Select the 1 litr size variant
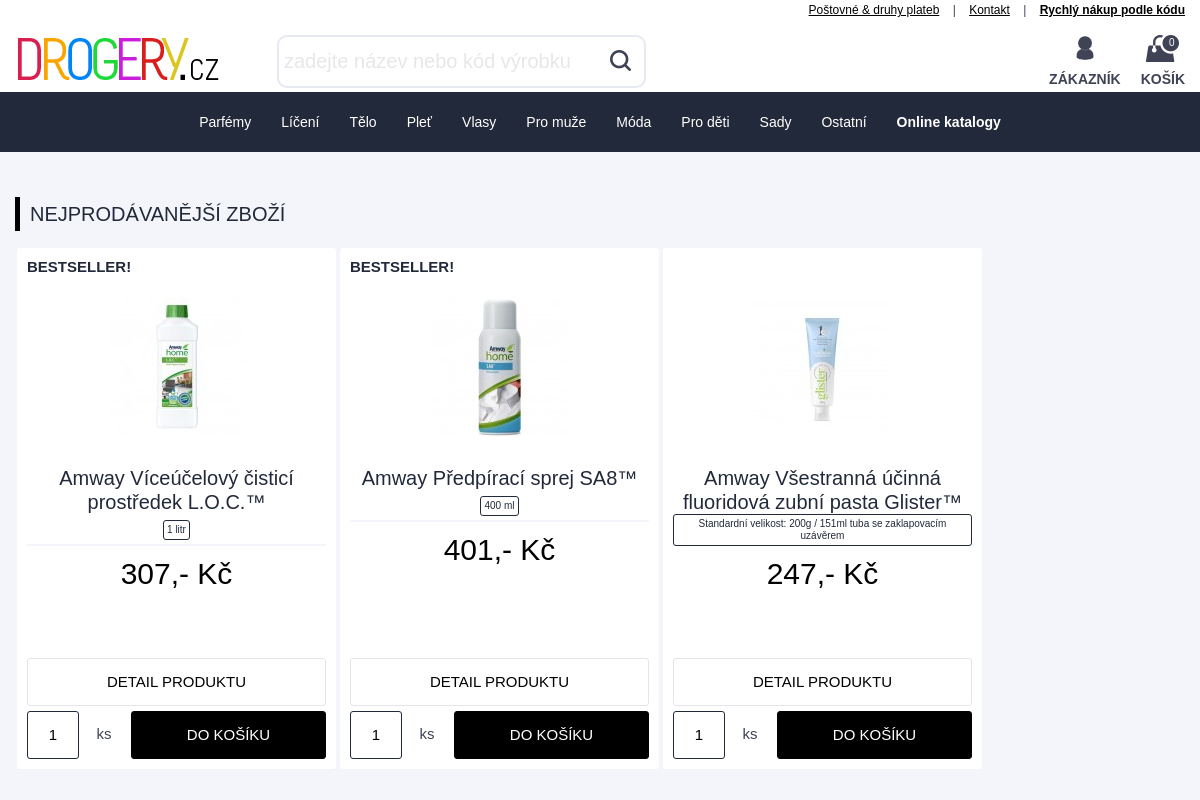The height and width of the screenshot is (800, 1200). [176, 530]
